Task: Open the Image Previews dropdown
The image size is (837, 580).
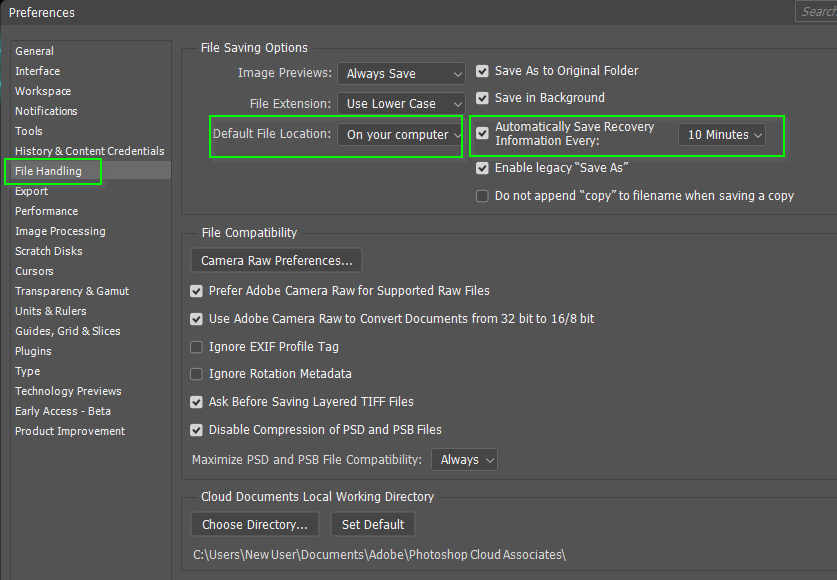Action: (x=401, y=74)
